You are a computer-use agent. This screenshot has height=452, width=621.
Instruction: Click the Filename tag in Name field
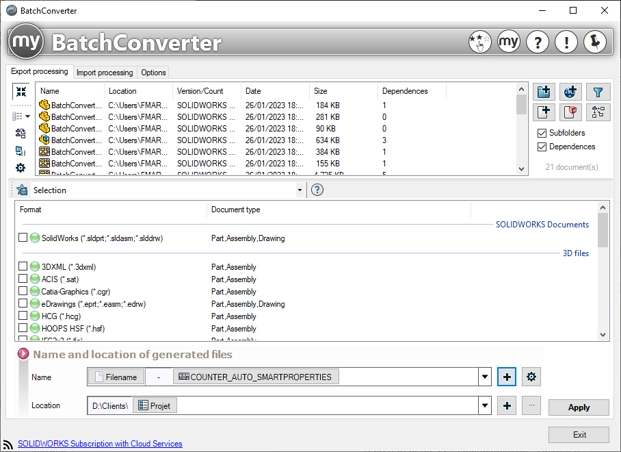point(116,377)
